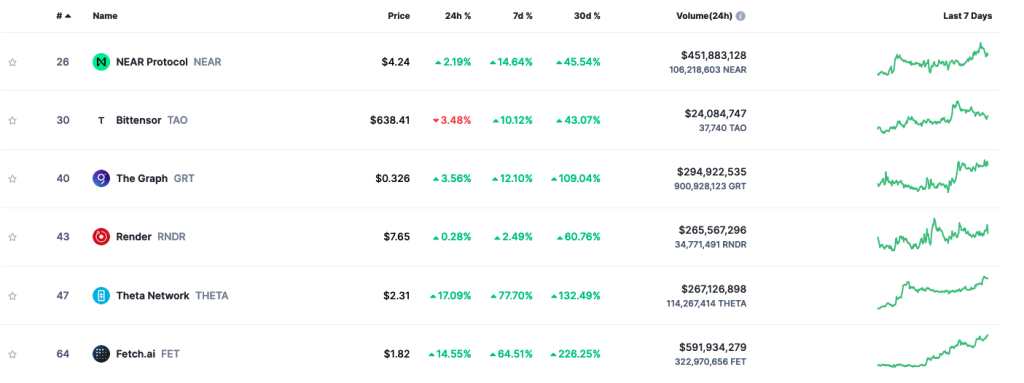
Task: Click the Theta Network coin logo
Action: tap(101, 295)
